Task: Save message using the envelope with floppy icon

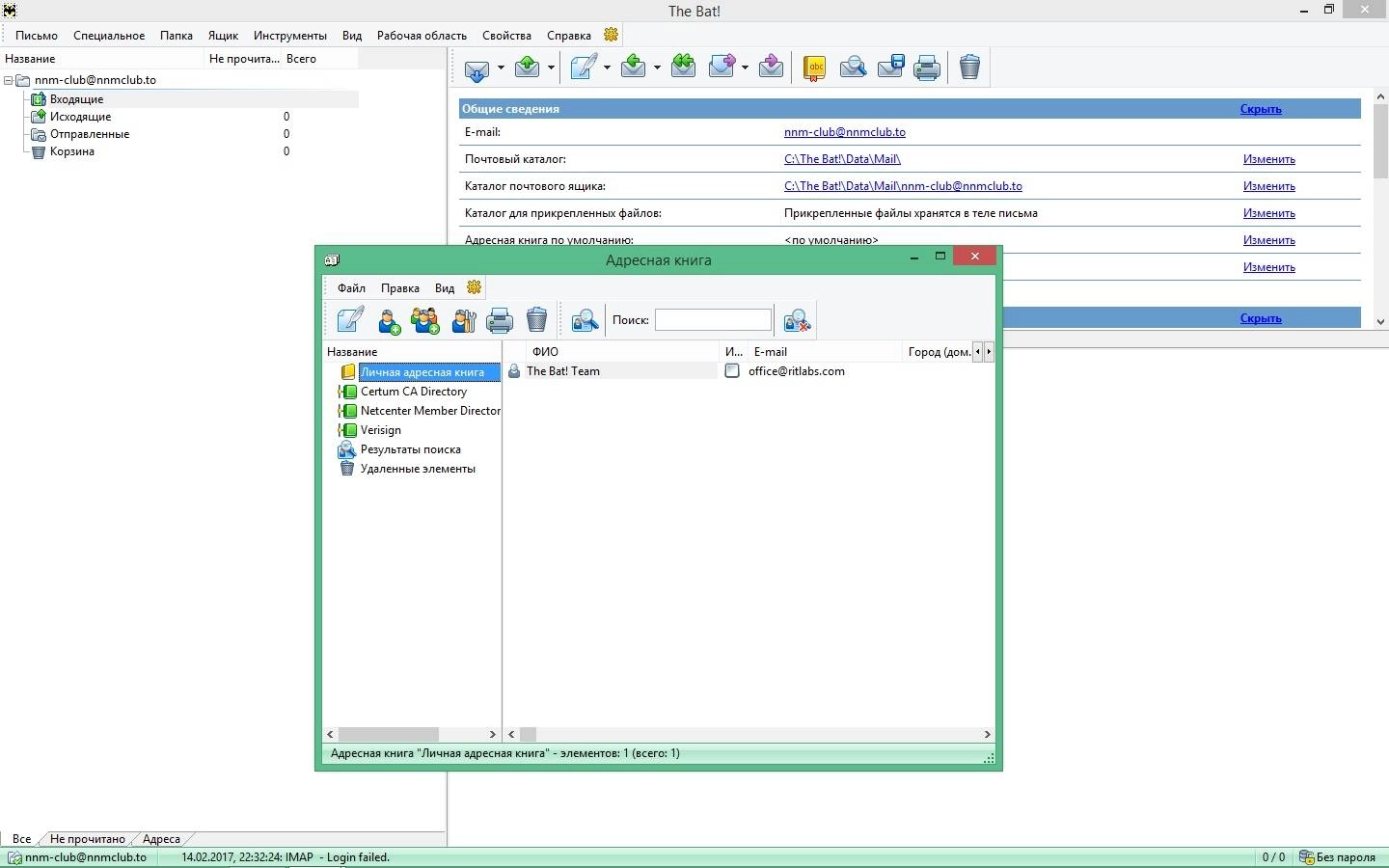Action: coord(890,68)
